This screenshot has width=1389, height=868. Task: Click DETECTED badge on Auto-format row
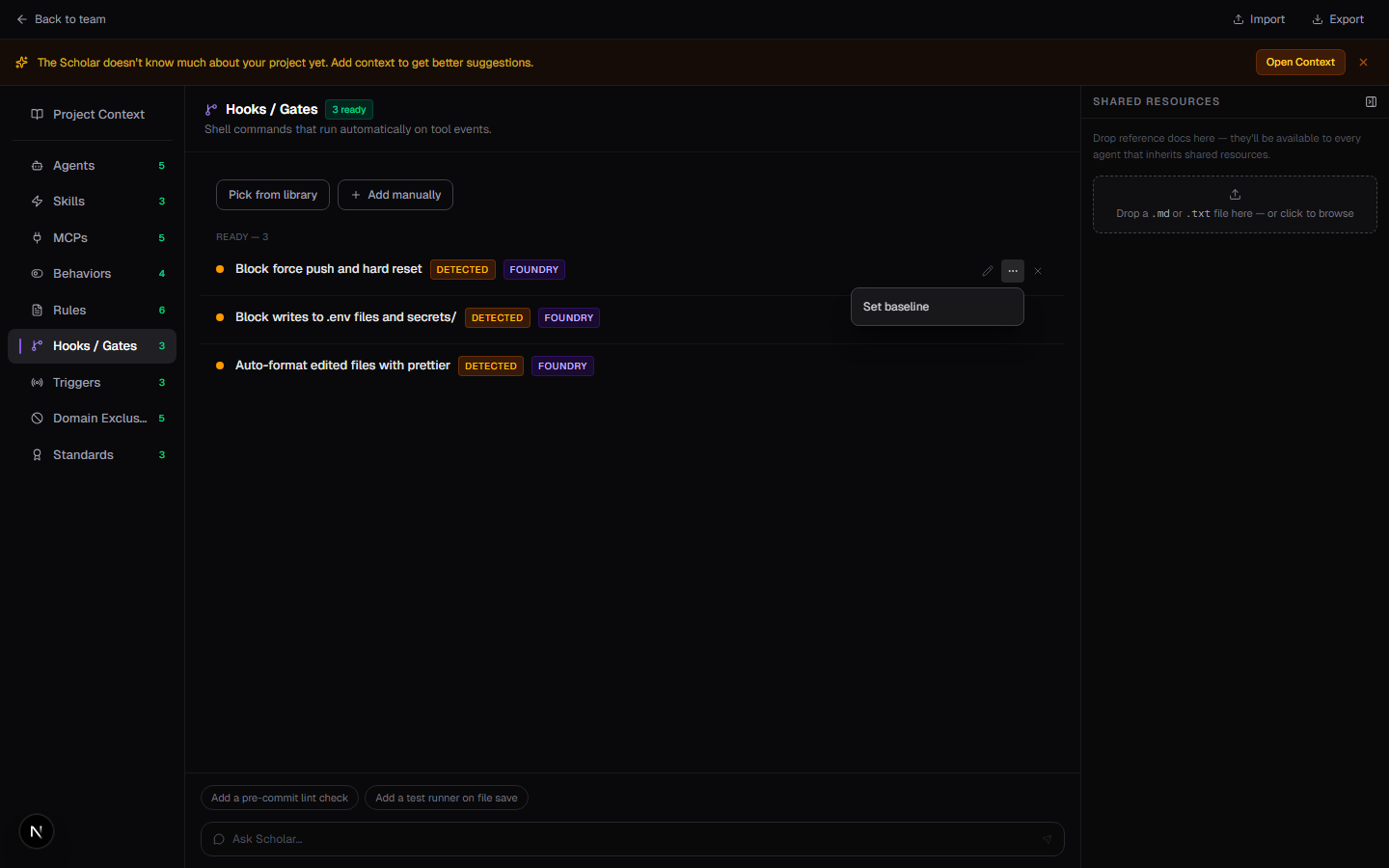[x=491, y=366]
